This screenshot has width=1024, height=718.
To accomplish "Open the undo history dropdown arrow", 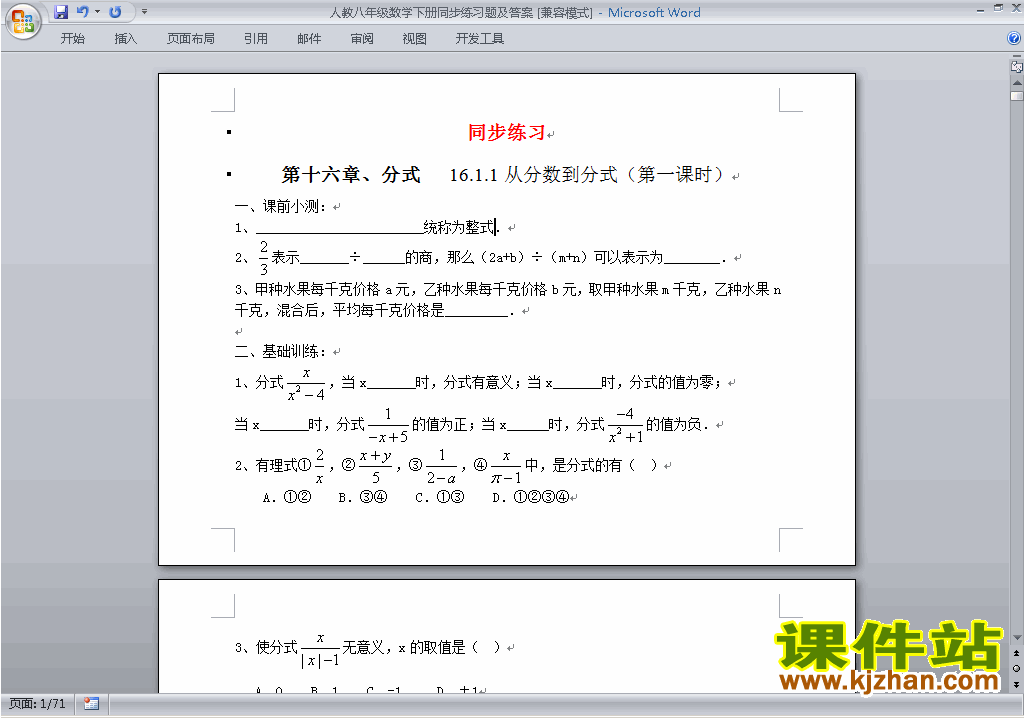I will pos(98,12).
